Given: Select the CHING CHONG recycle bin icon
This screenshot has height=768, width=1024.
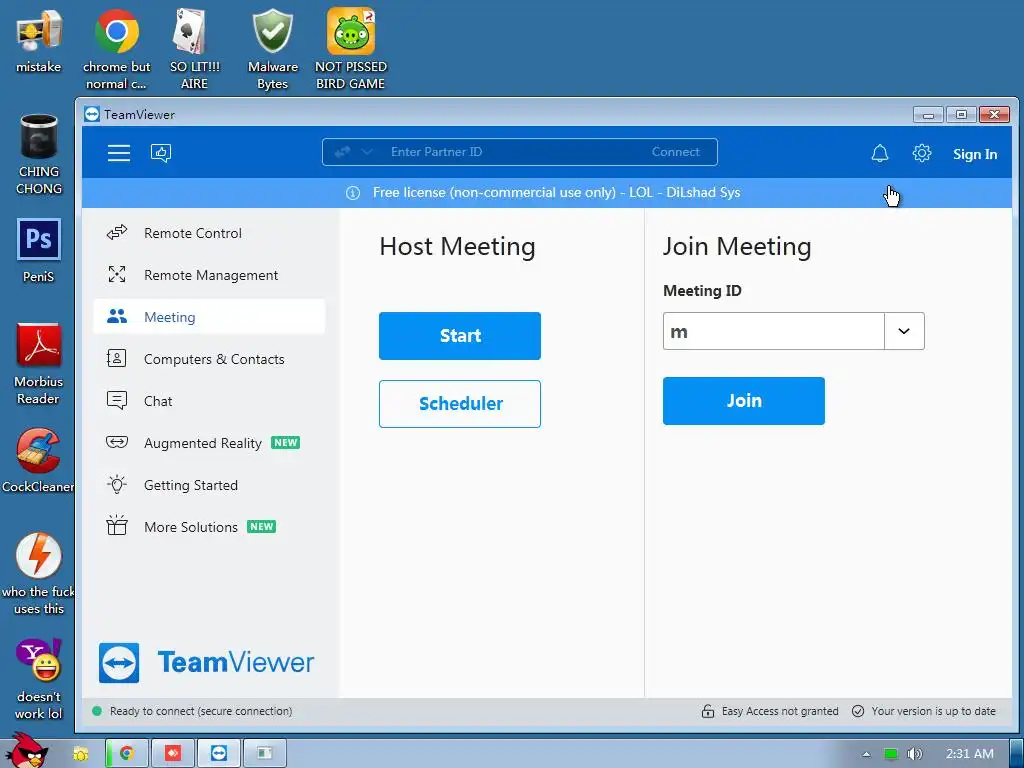Looking at the screenshot, I should point(39,154).
